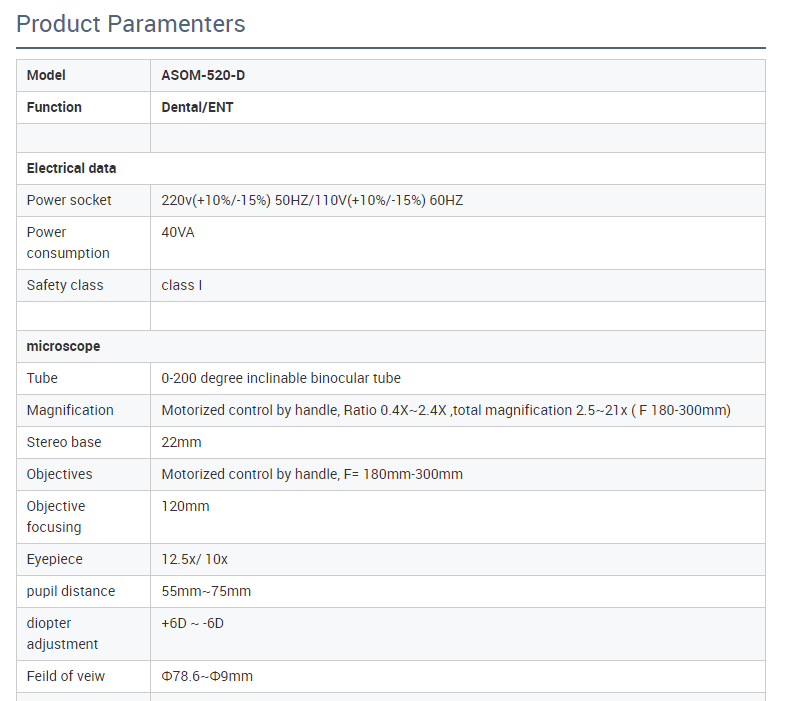Select the class I value cell
The height and width of the screenshot is (701, 790).
(457, 285)
